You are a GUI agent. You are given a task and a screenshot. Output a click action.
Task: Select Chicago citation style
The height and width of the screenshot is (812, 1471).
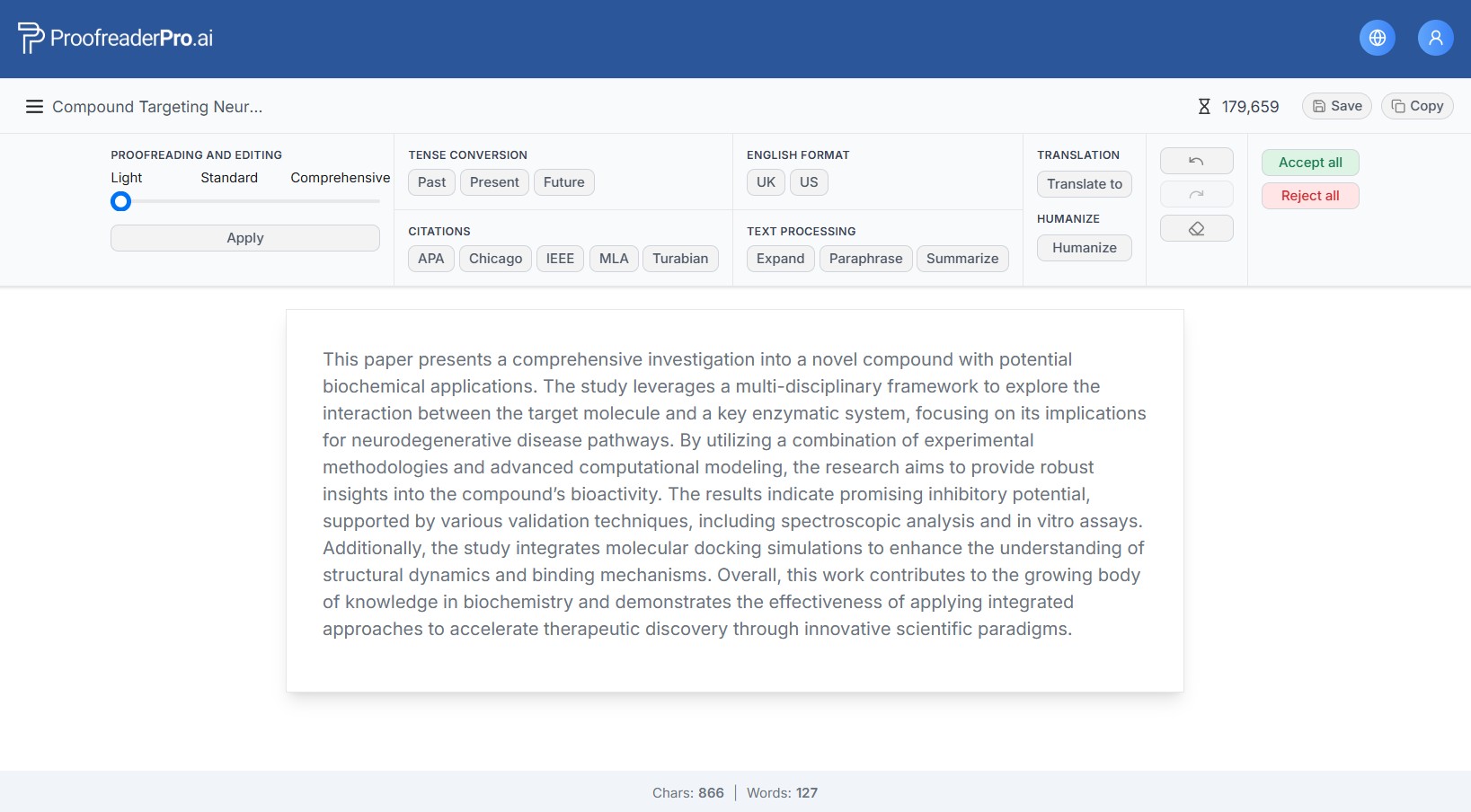pos(495,259)
